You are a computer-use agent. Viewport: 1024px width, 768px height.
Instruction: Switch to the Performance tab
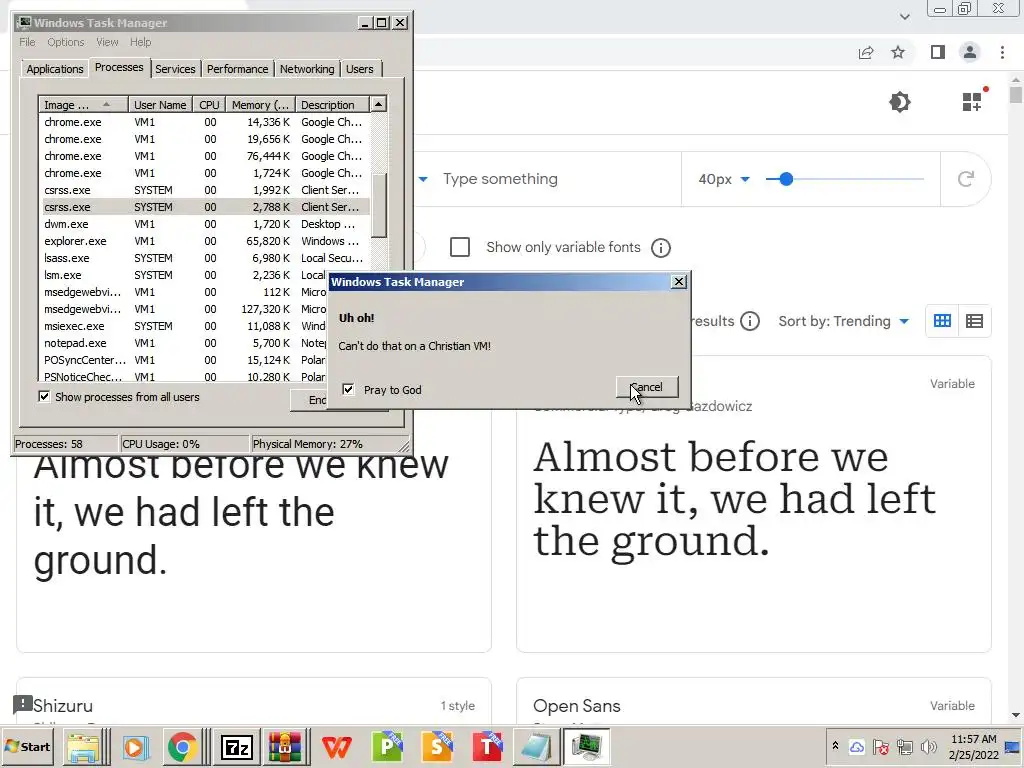point(237,69)
